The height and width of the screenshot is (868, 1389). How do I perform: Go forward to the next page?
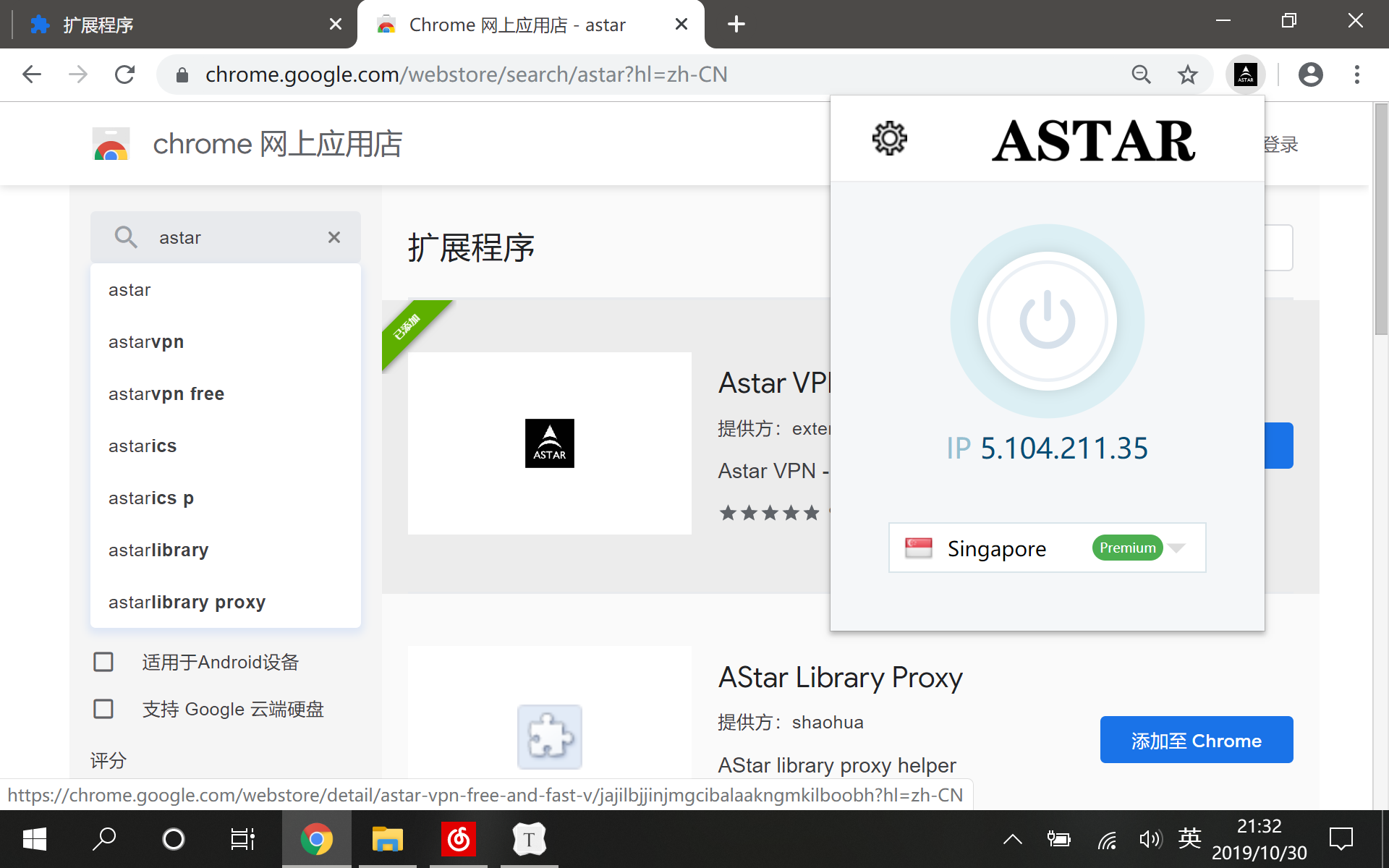78,74
